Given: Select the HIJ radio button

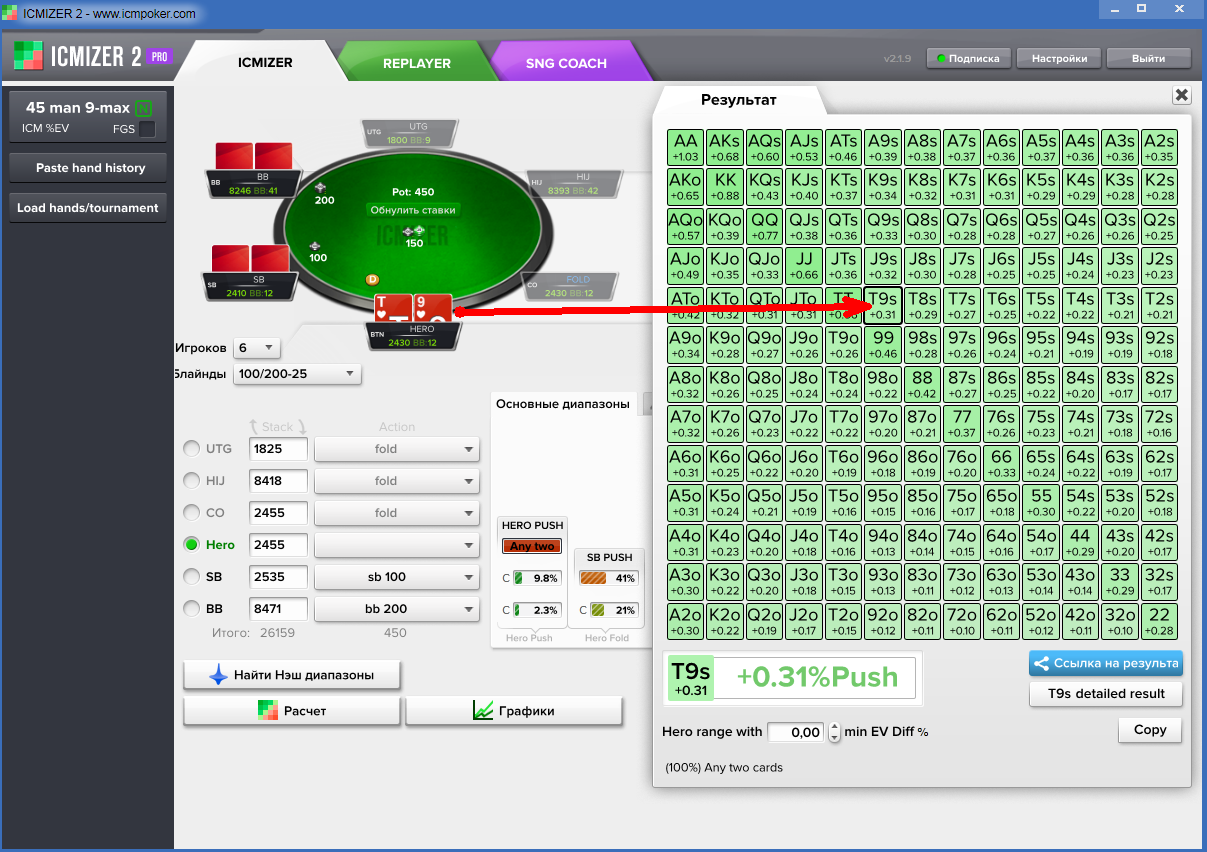Looking at the screenshot, I should 192,481.
